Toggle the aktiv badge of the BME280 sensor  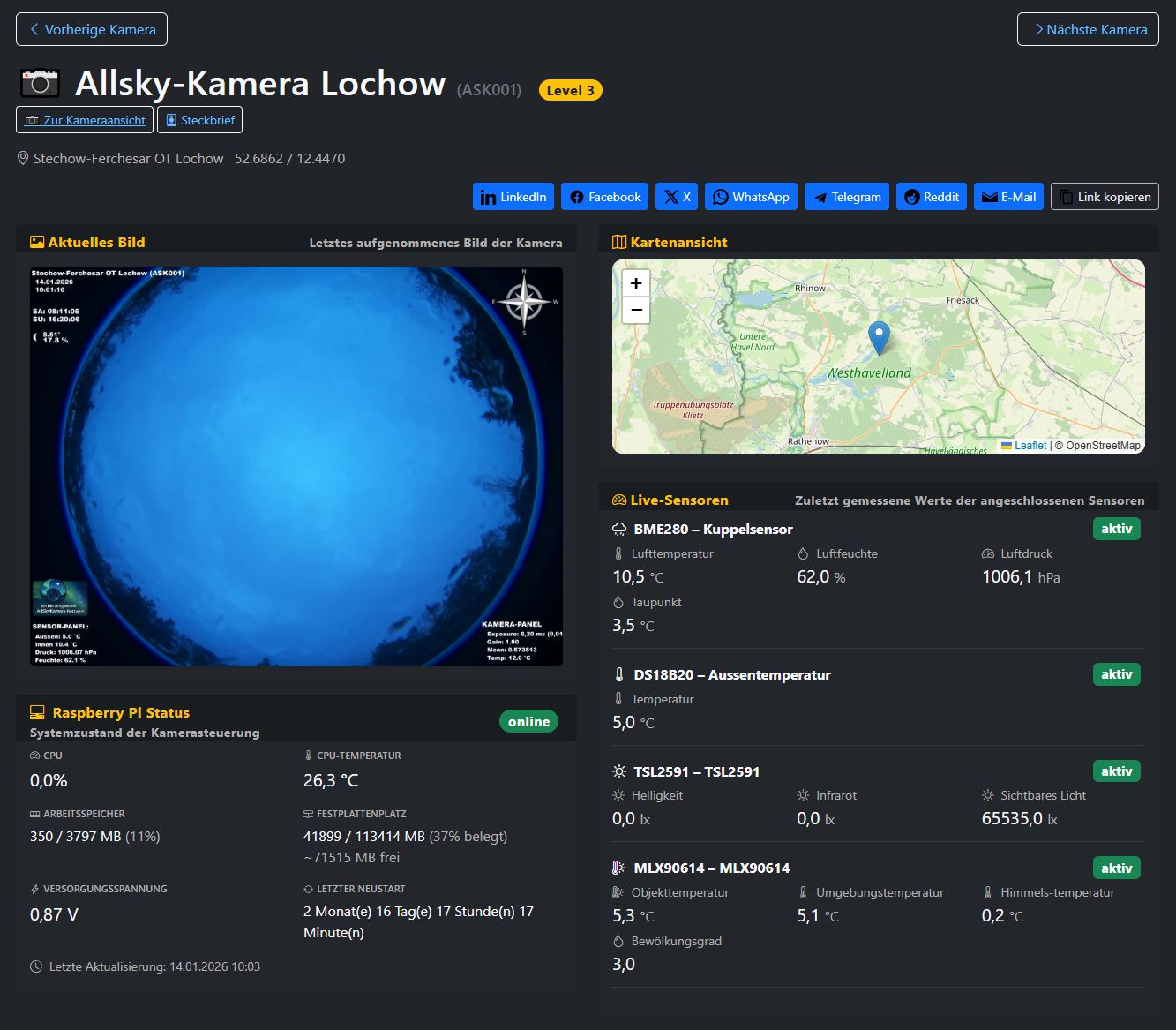(1116, 528)
